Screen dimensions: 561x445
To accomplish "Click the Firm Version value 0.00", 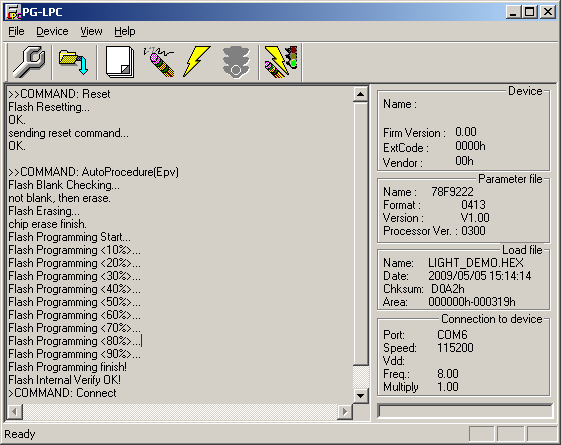I will coord(466,132).
